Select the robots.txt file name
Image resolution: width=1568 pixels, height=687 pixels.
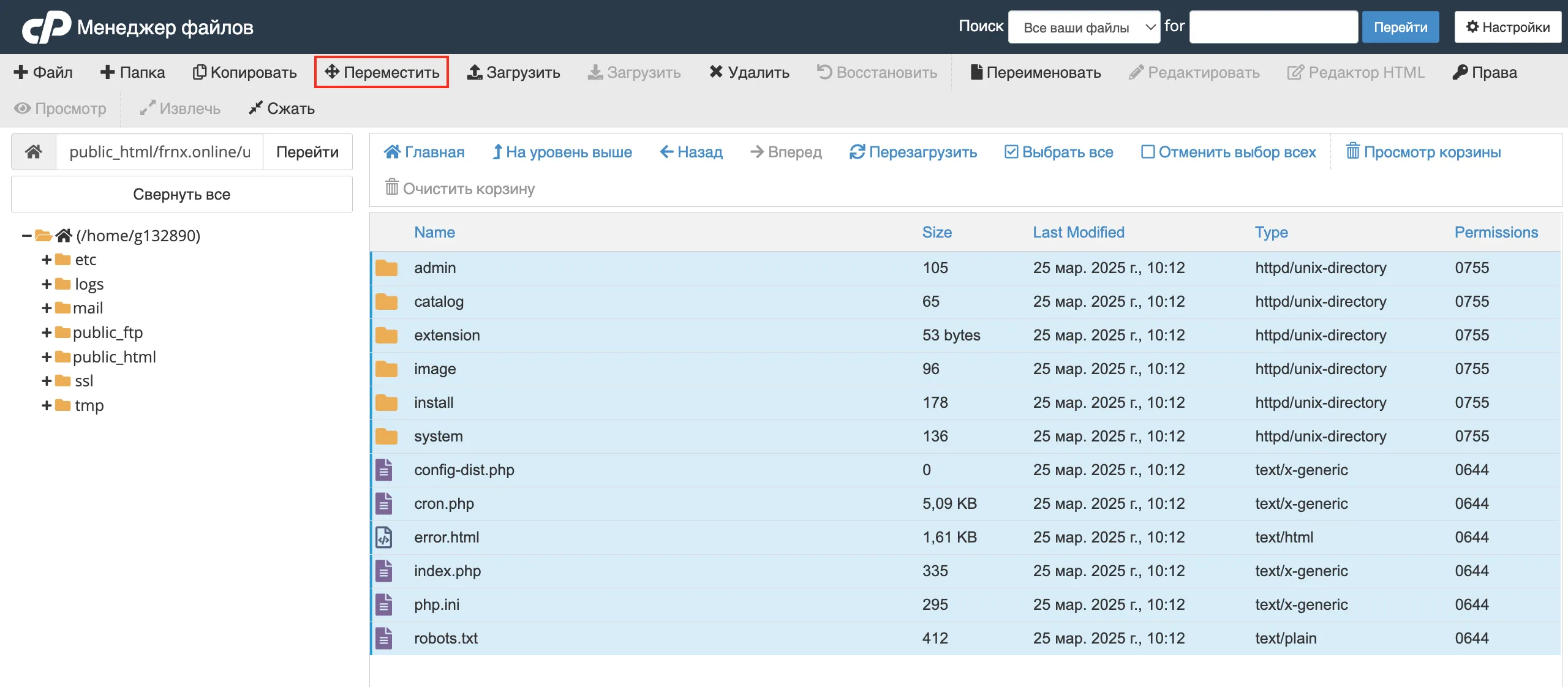click(x=446, y=638)
